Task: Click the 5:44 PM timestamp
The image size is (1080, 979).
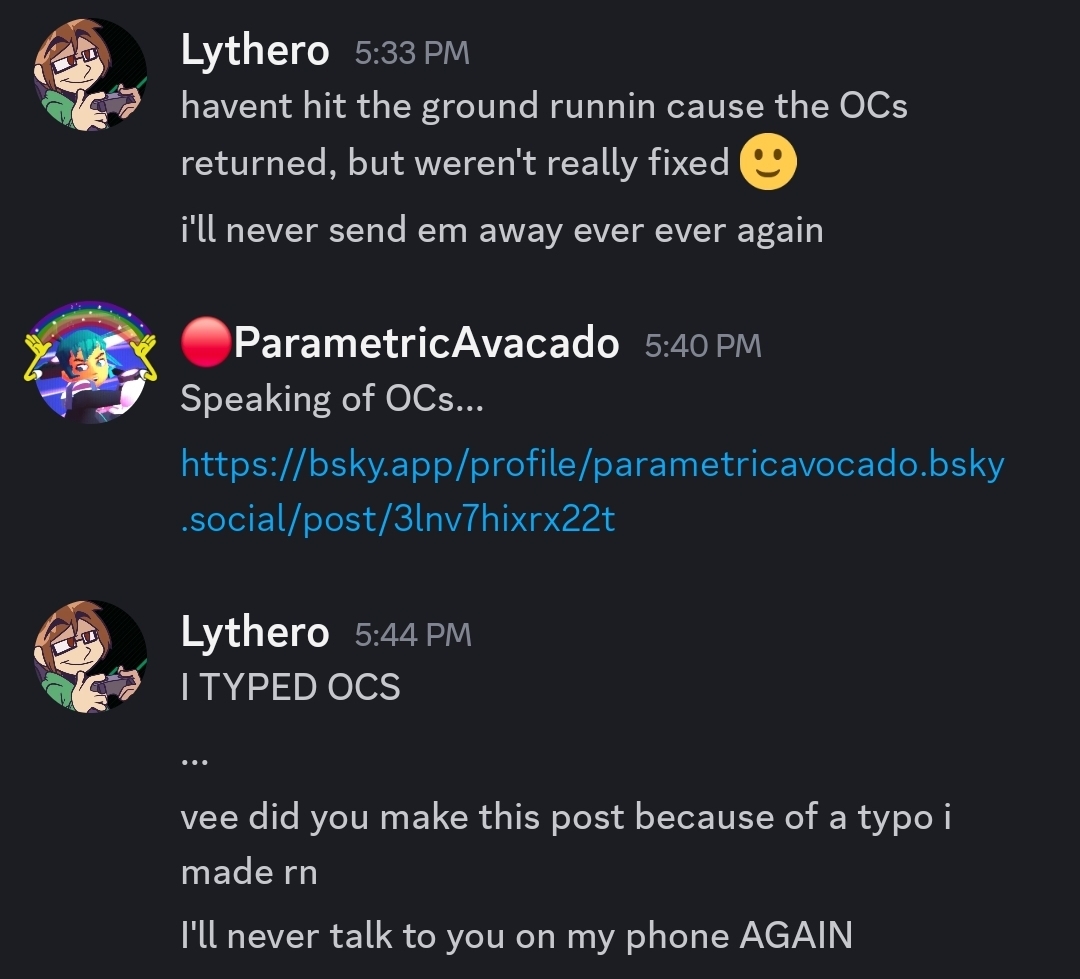Action: click(413, 635)
